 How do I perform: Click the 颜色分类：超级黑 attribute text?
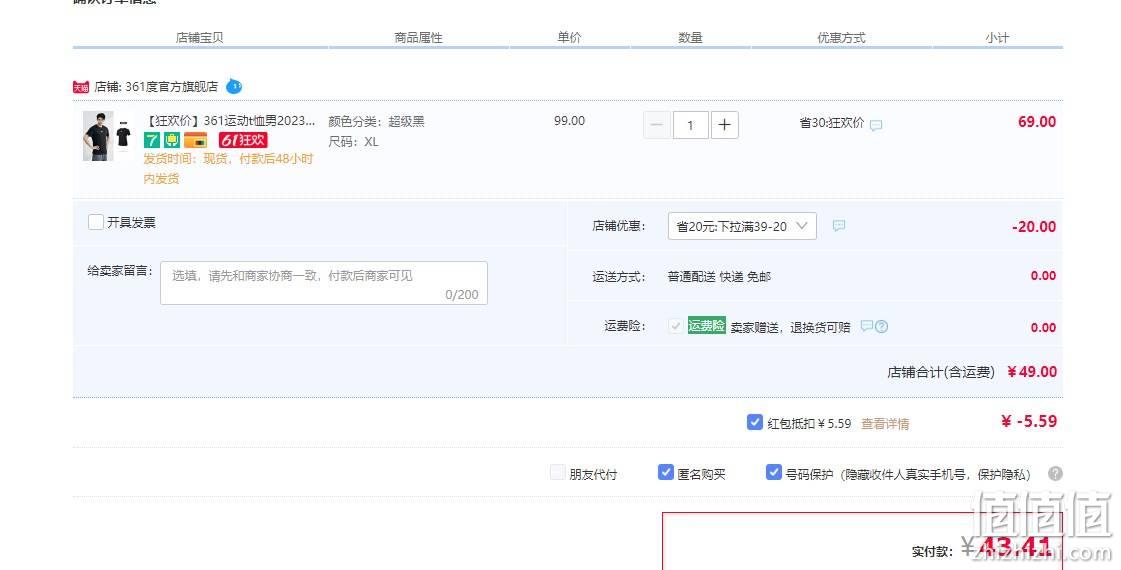376,122
